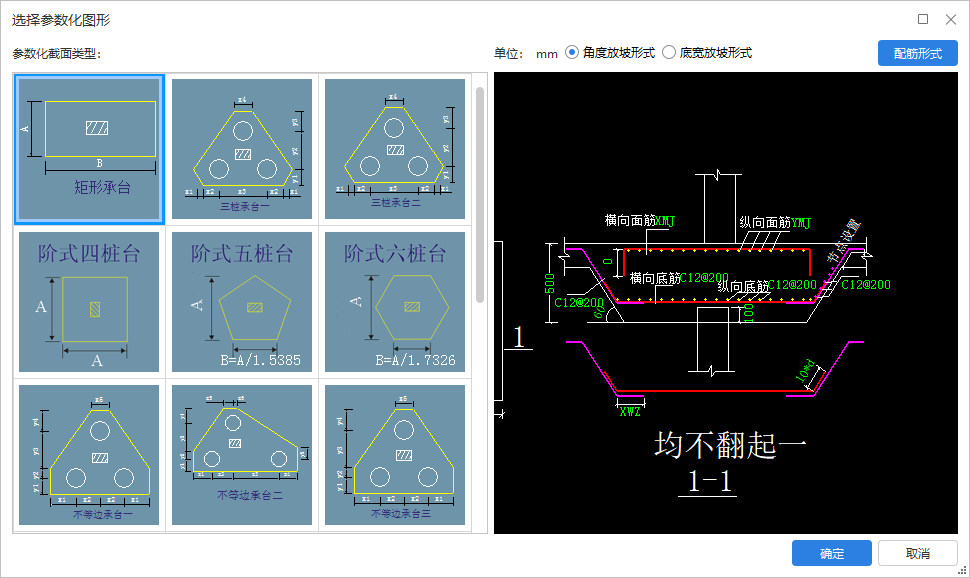Edit the 横向底筋 C12@200 value
This screenshot has height=578, width=970.
(704, 278)
